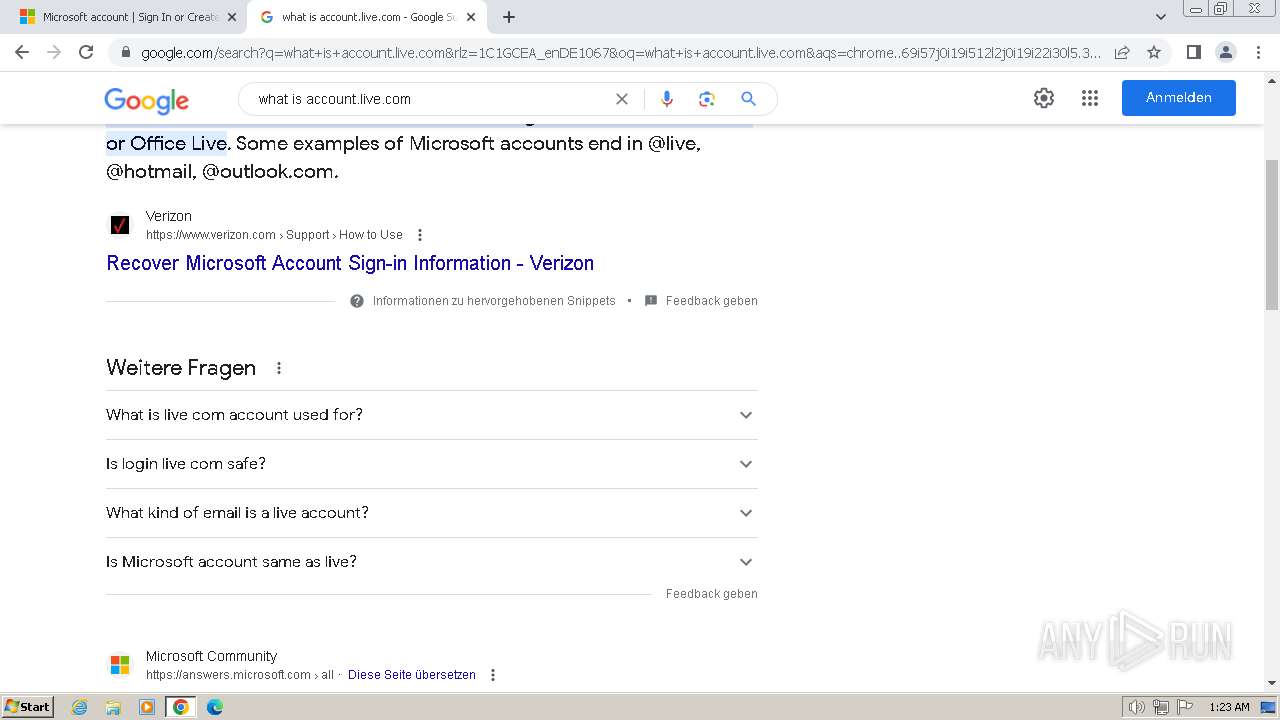1280x720 pixels.
Task: Show the tab search dropdown
Action: (1161, 17)
